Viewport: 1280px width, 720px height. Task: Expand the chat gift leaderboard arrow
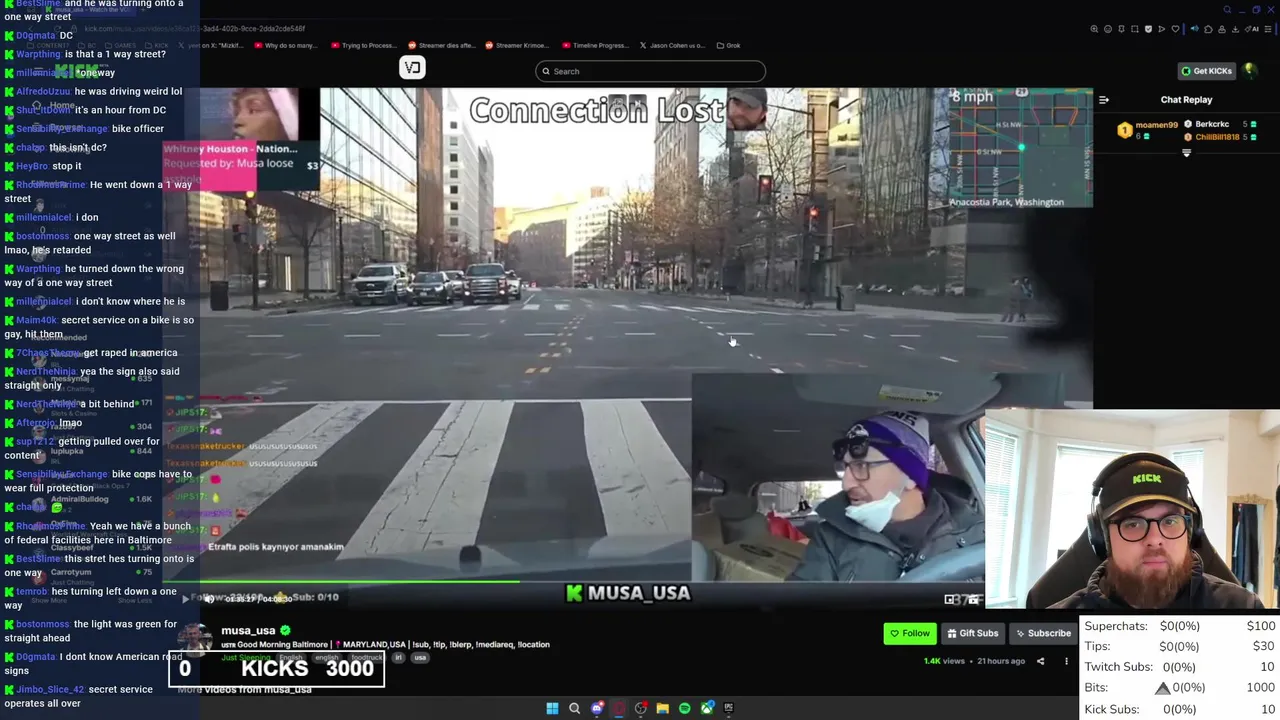[1187, 153]
